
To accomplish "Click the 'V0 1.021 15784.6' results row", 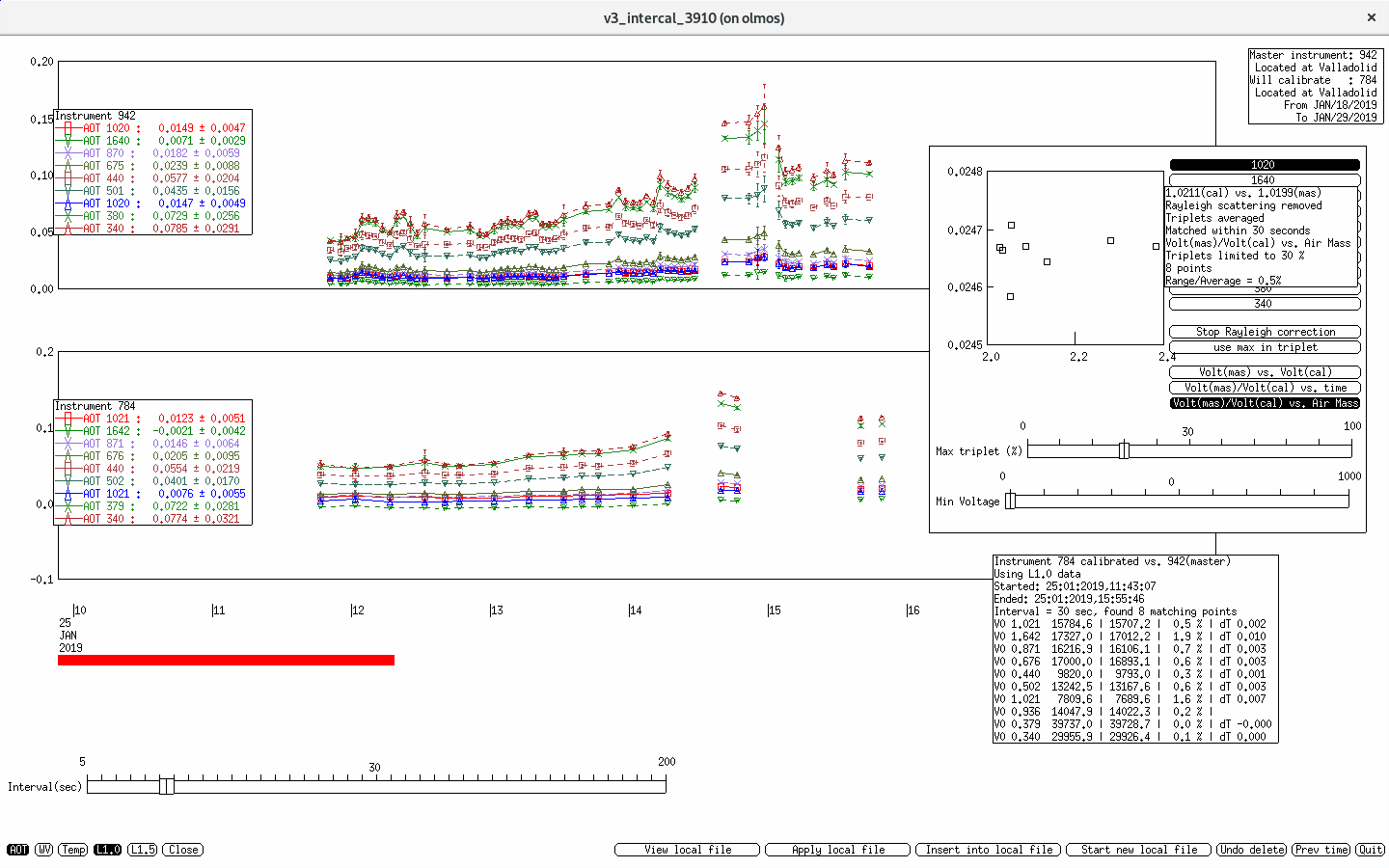I will pyautogui.click(x=1130, y=624).
